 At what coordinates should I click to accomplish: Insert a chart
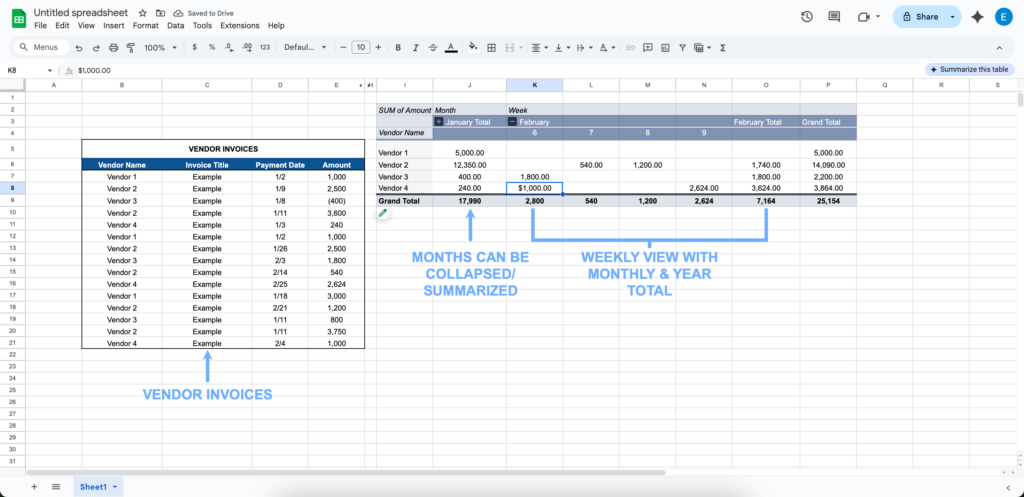[x=665, y=48]
